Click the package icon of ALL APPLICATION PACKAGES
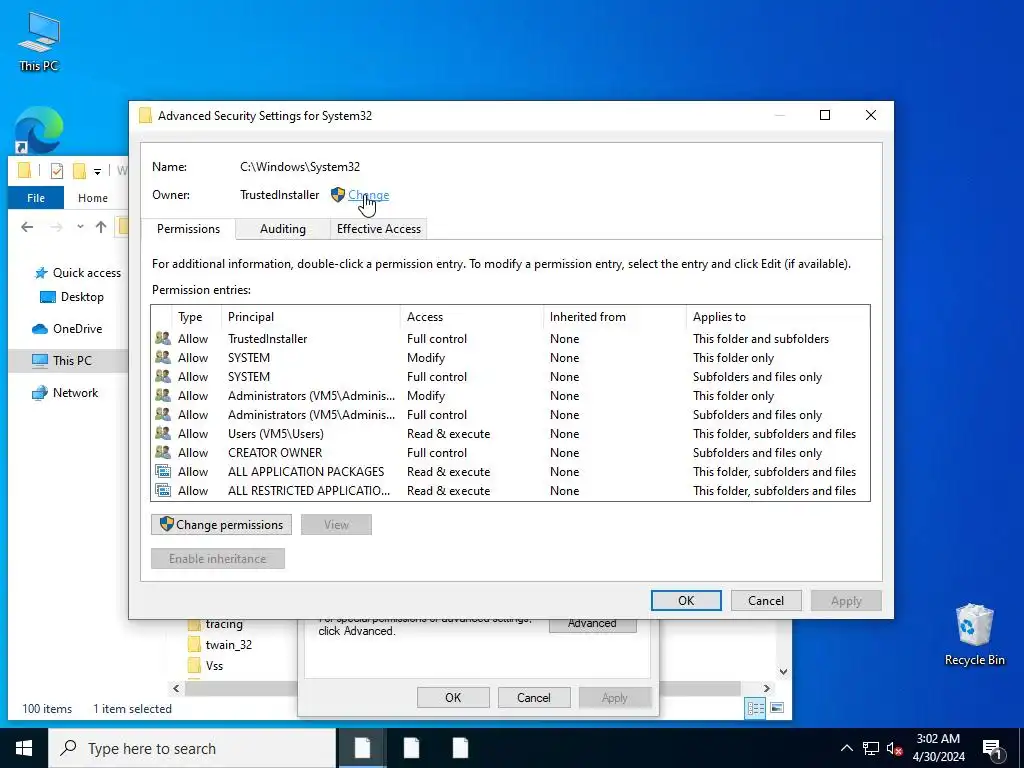This screenshot has height=768, width=1024. click(163, 472)
